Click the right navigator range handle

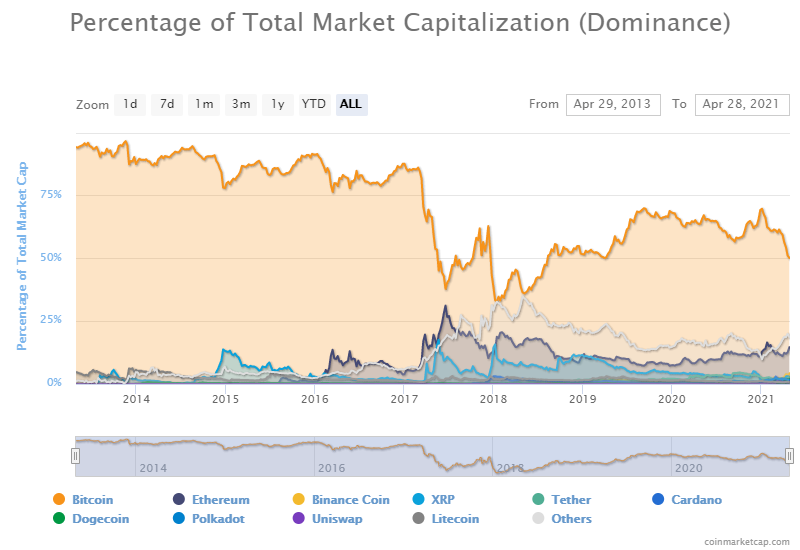pyautogui.click(x=789, y=456)
